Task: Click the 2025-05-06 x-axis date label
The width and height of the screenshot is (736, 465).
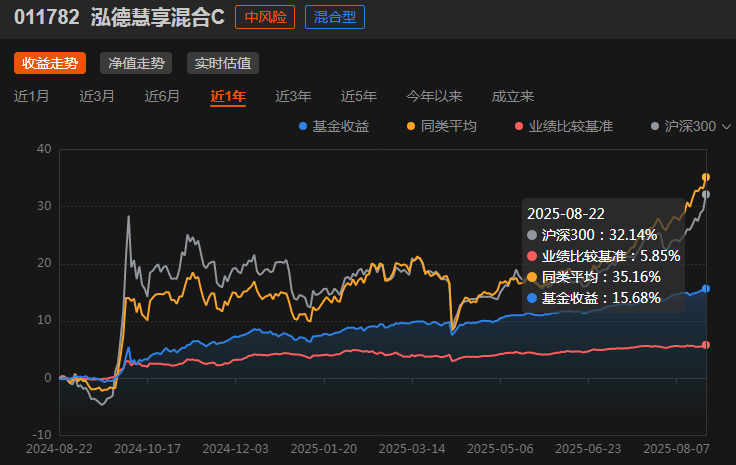Action: tap(500, 449)
